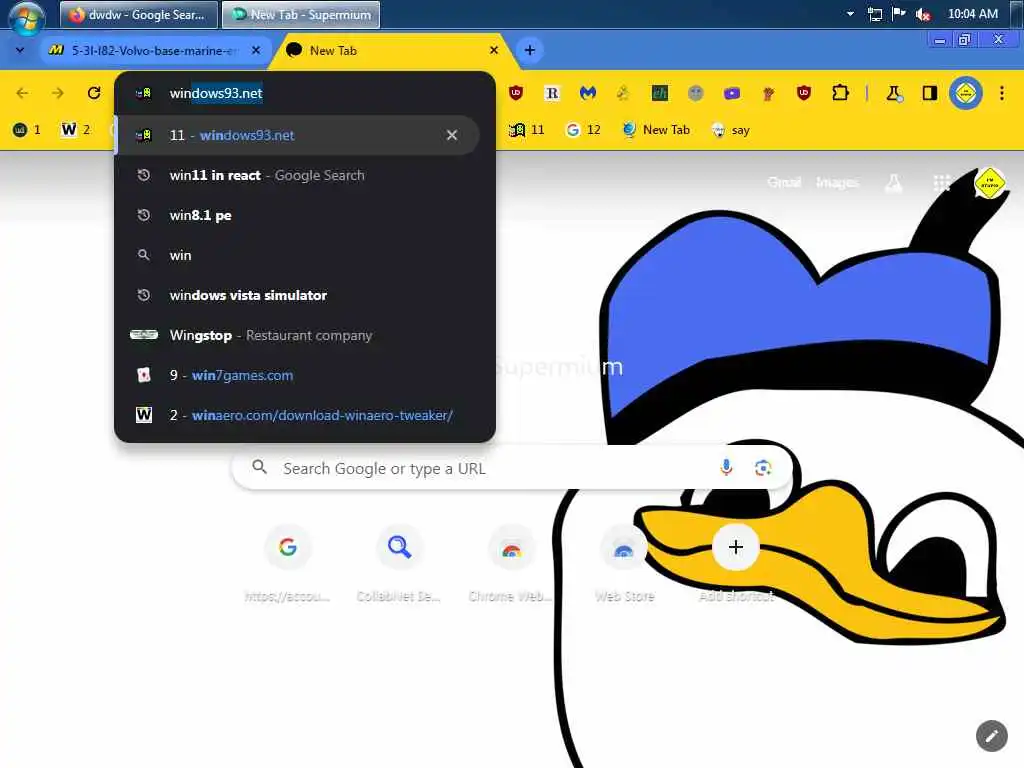
Task: Open the https://accou... Google shortcut tile
Action: [287, 563]
